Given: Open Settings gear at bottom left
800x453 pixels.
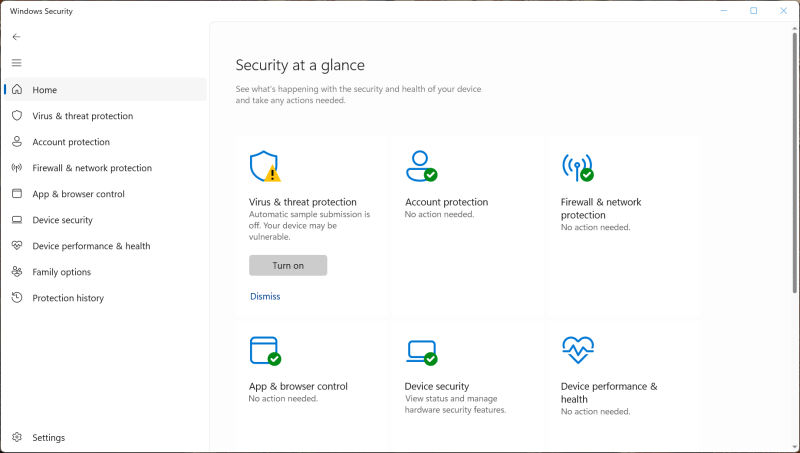Looking at the screenshot, I should click(x=17, y=438).
